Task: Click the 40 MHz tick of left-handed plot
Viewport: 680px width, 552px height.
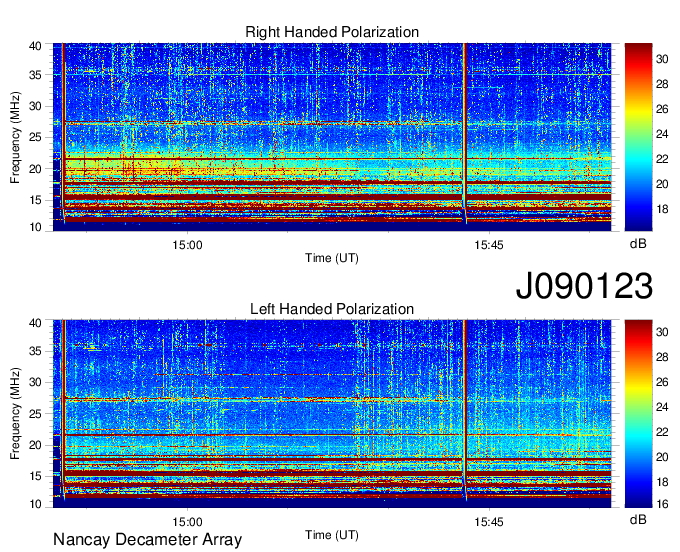Action: coord(35,323)
